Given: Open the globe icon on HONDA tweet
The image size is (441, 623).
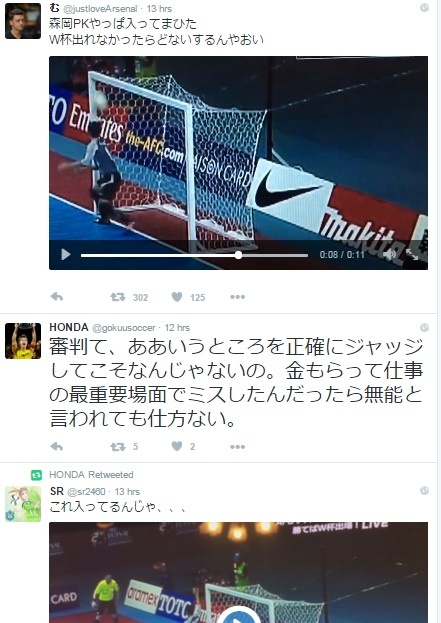Looking at the screenshot, I should point(424,327).
